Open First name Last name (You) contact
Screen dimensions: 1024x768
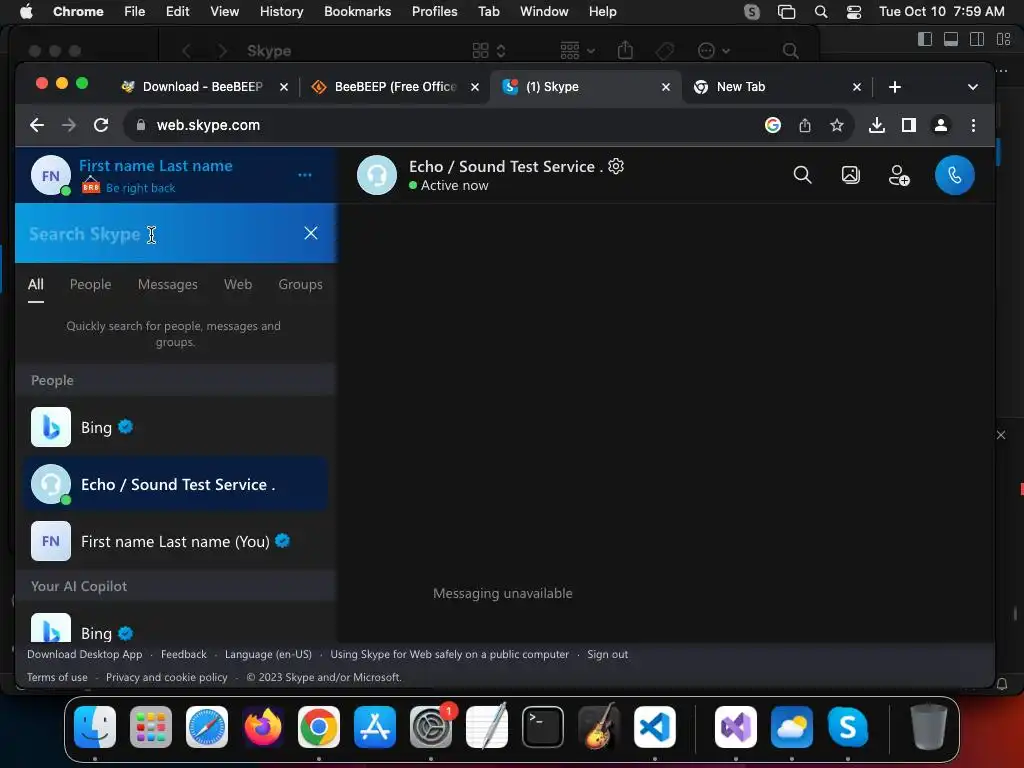175,541
